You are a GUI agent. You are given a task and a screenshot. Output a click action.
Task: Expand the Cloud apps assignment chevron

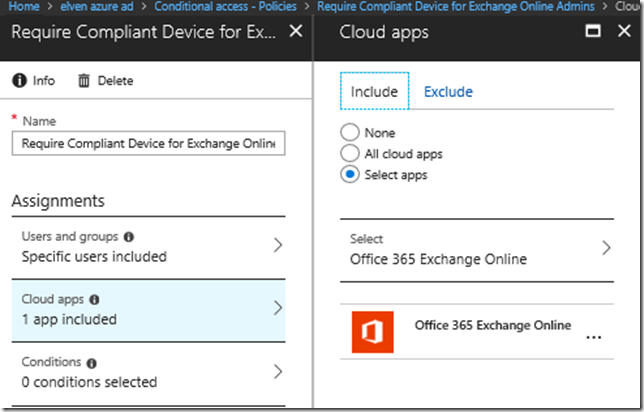pos(278,308)
